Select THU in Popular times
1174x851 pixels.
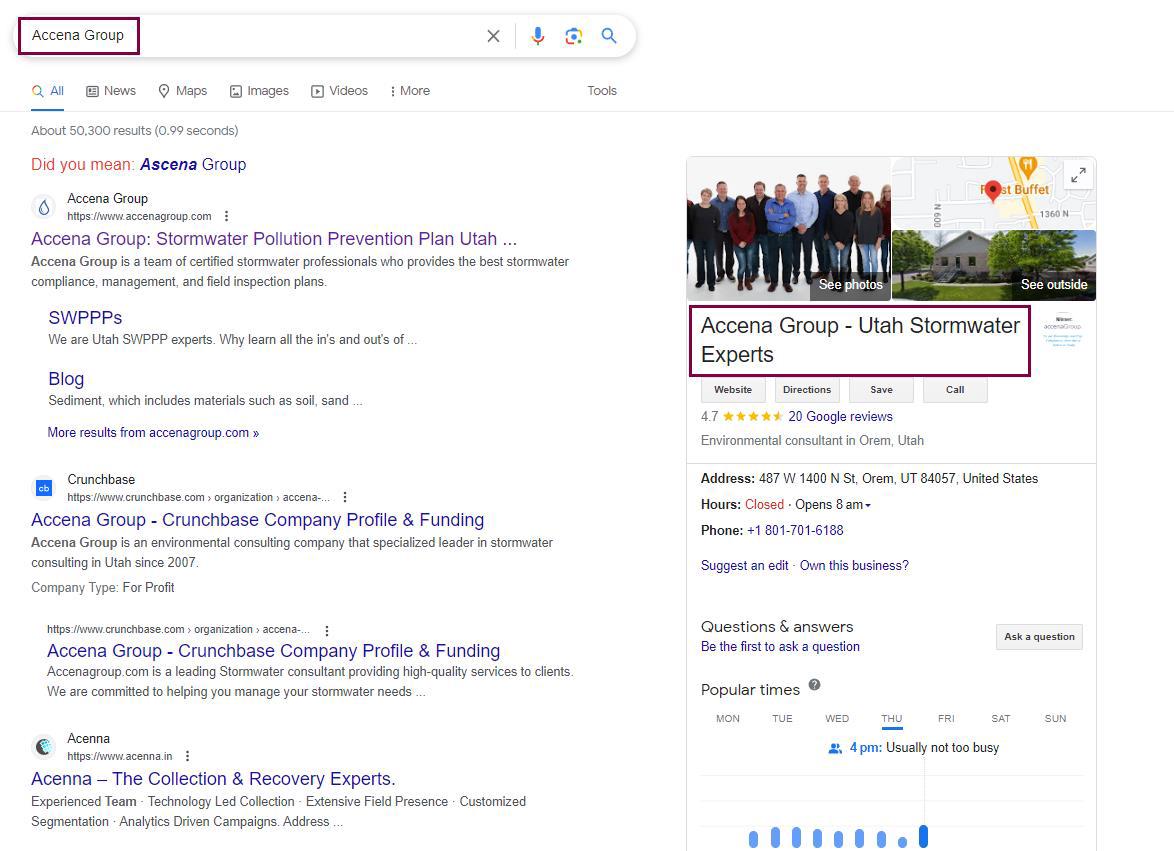coord(891,718)
